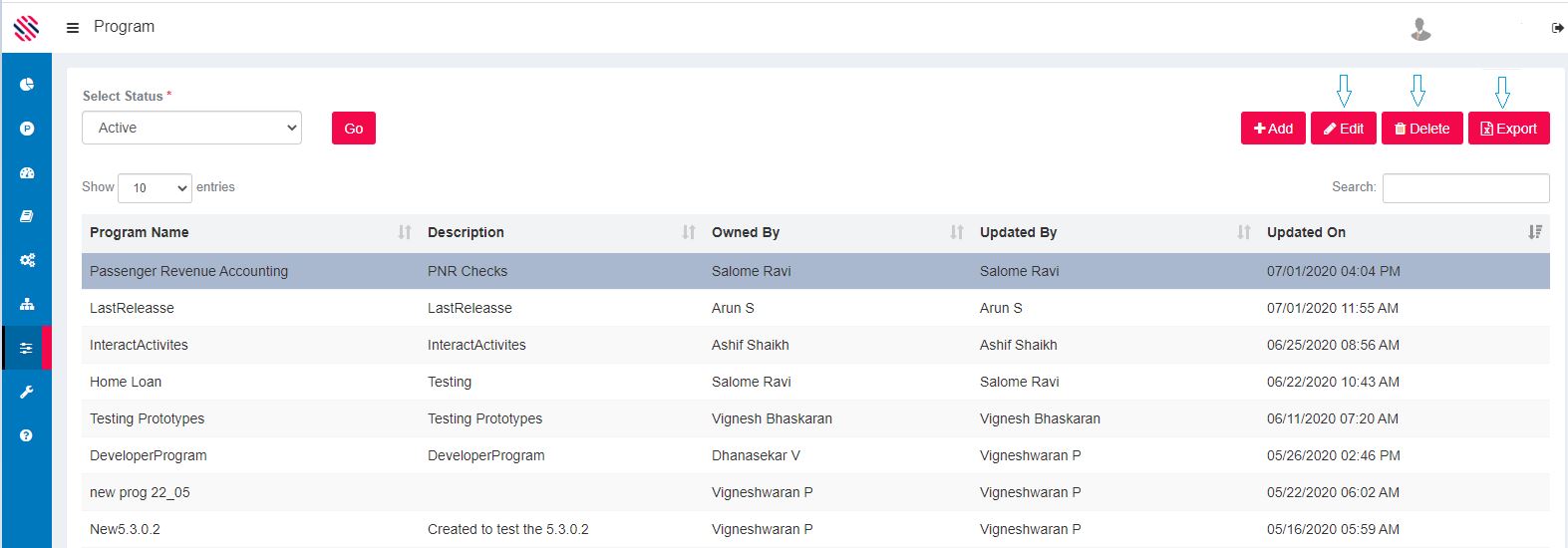1568x548 pixels.
Task: Click the help question mark icon
Action: coord(27,435)
